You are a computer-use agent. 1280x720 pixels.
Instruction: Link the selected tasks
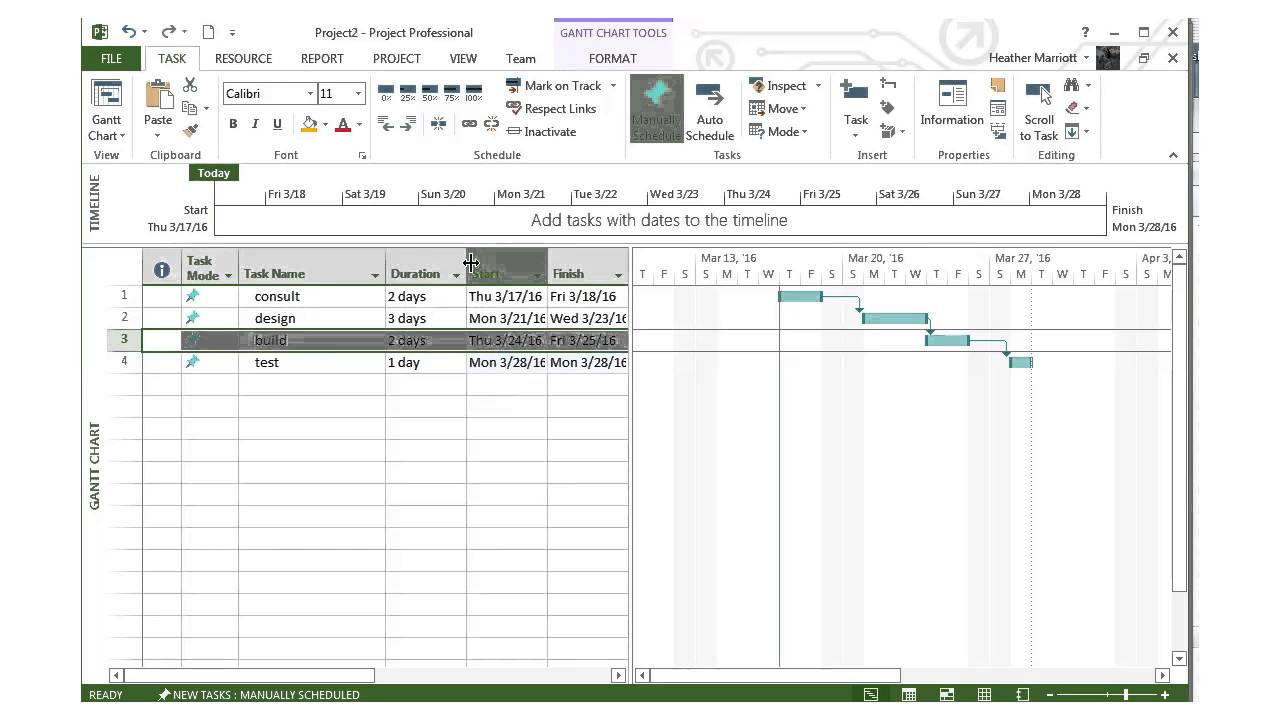click(469, 124)
